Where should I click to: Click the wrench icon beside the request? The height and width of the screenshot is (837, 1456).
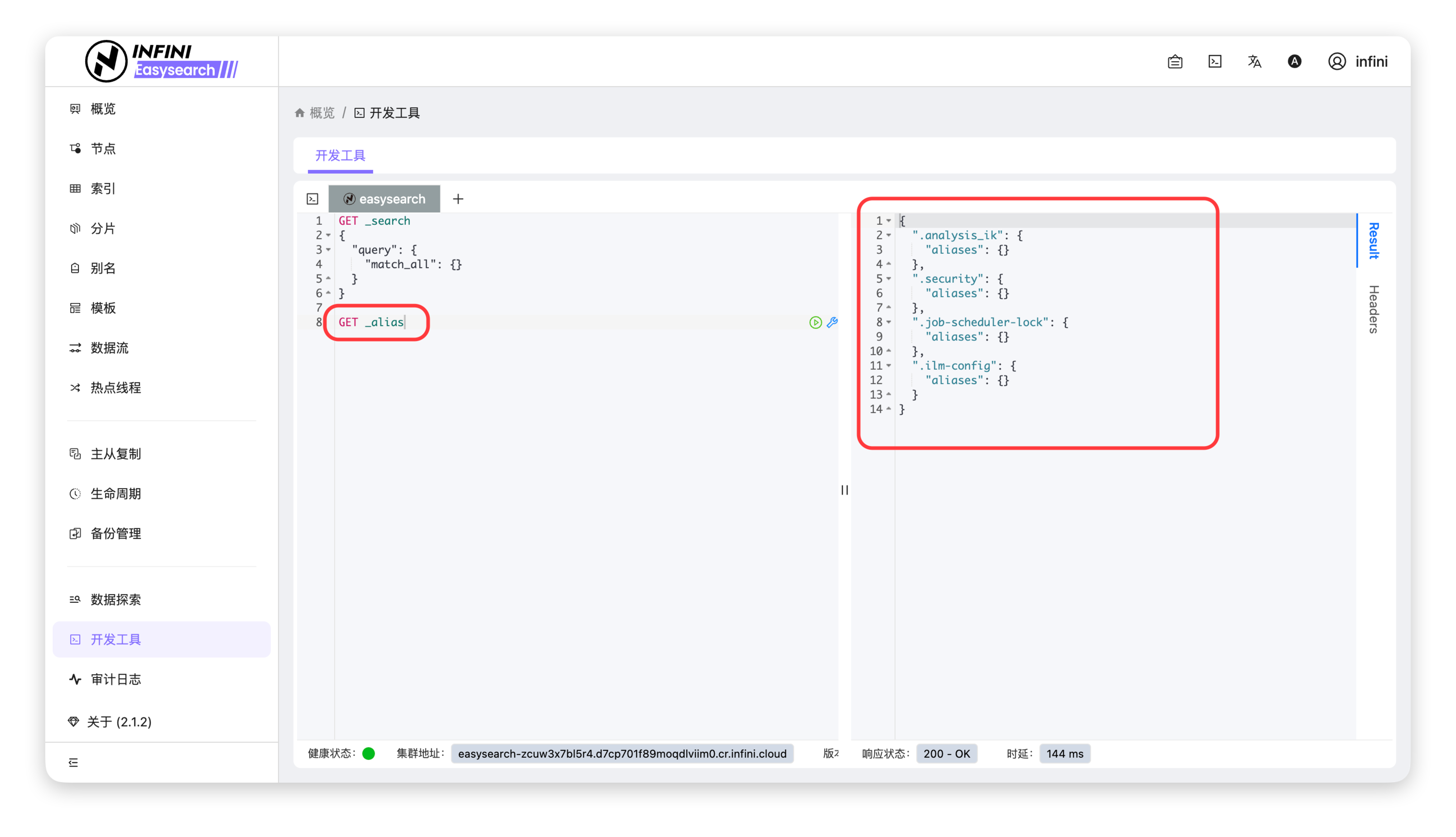point(832,322)
